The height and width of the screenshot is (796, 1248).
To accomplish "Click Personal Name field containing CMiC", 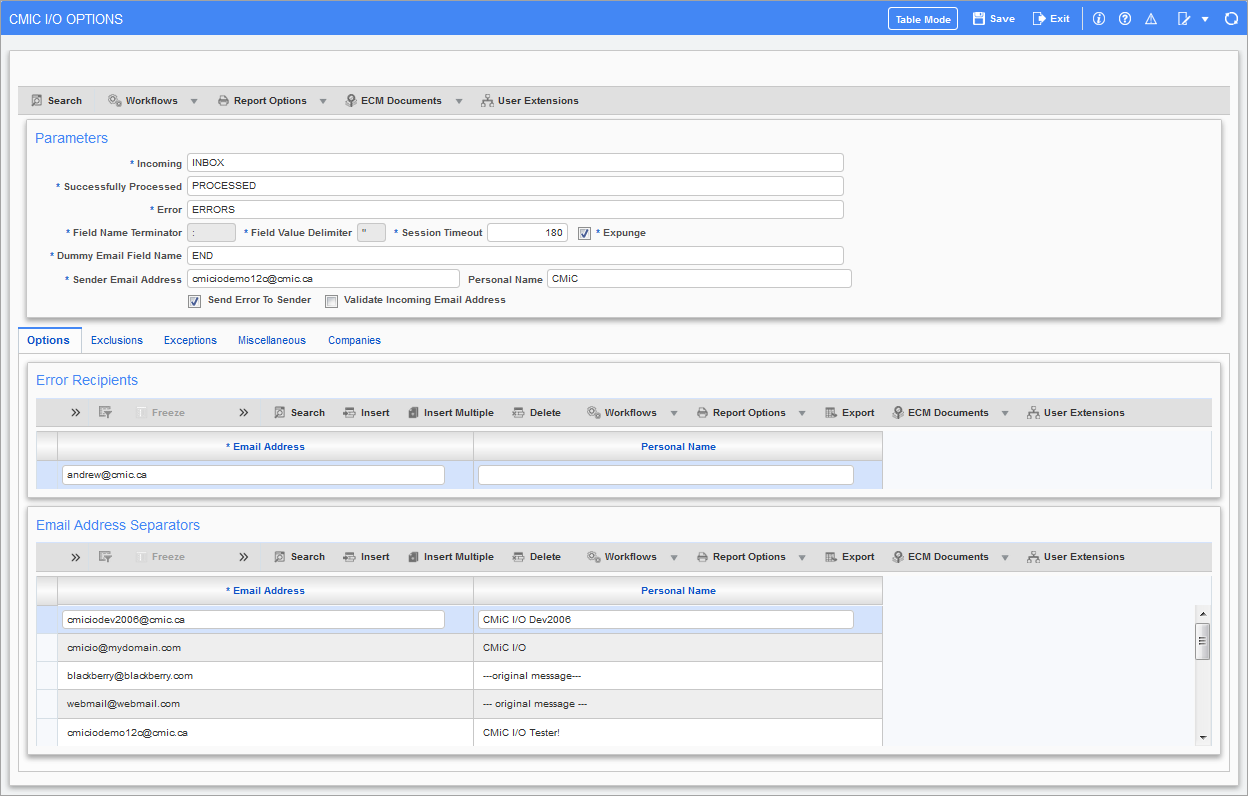I will click(x=699, y=279).
